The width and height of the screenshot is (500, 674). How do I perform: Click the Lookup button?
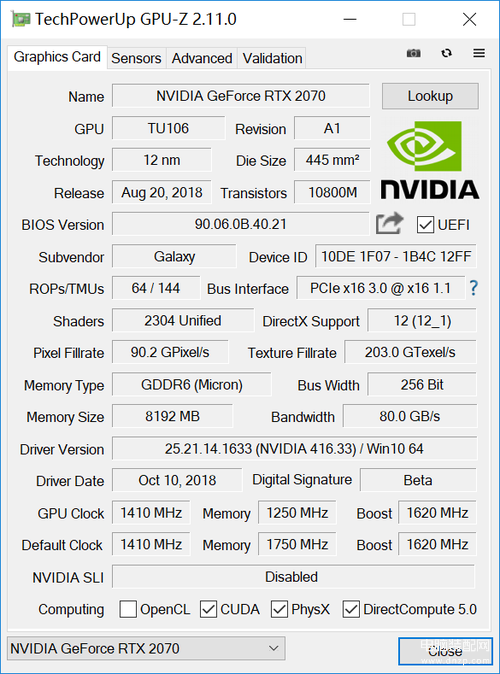point(430,96)
